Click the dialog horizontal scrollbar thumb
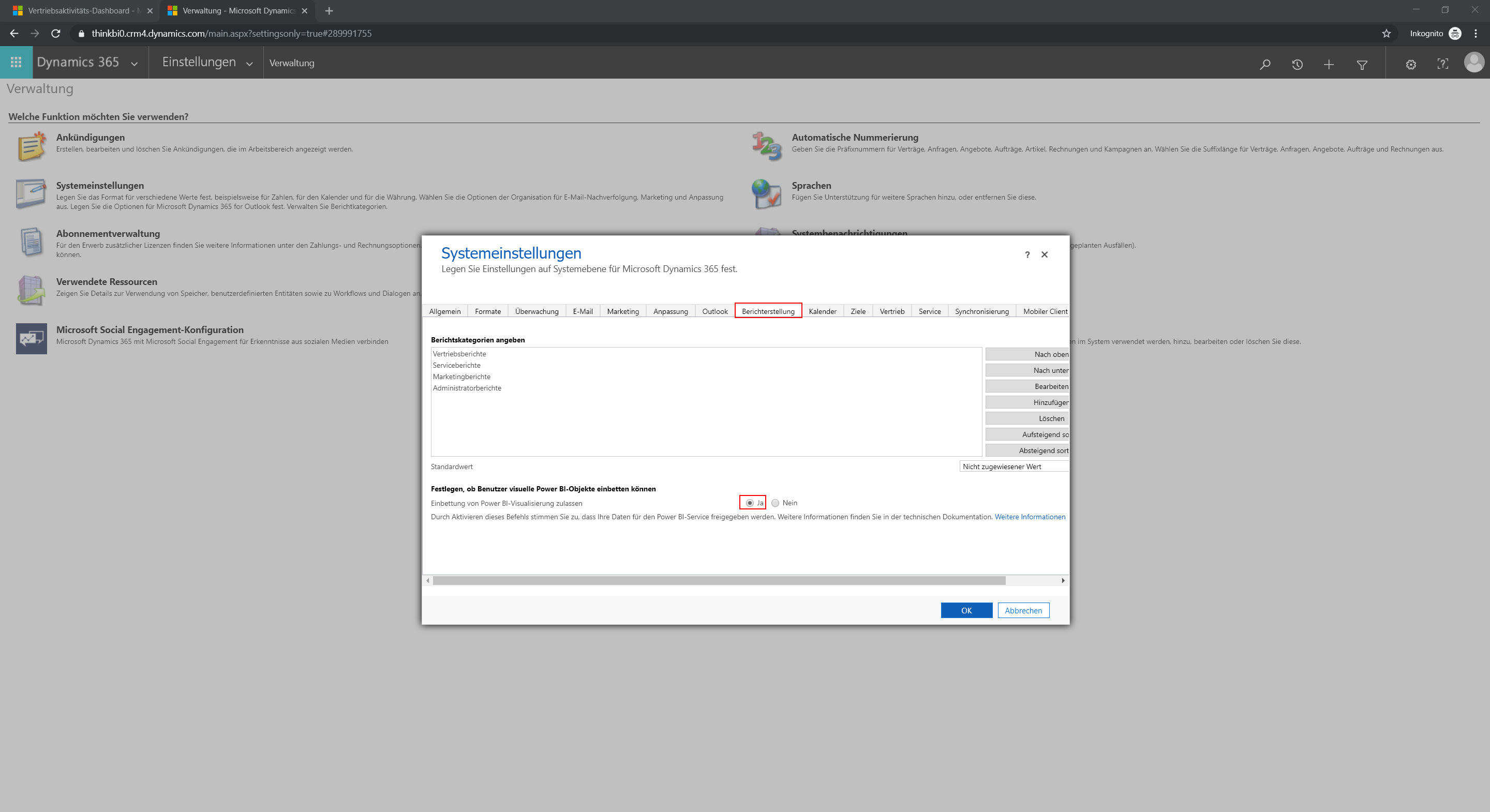Screen dimensions: 1490x812 719,581
